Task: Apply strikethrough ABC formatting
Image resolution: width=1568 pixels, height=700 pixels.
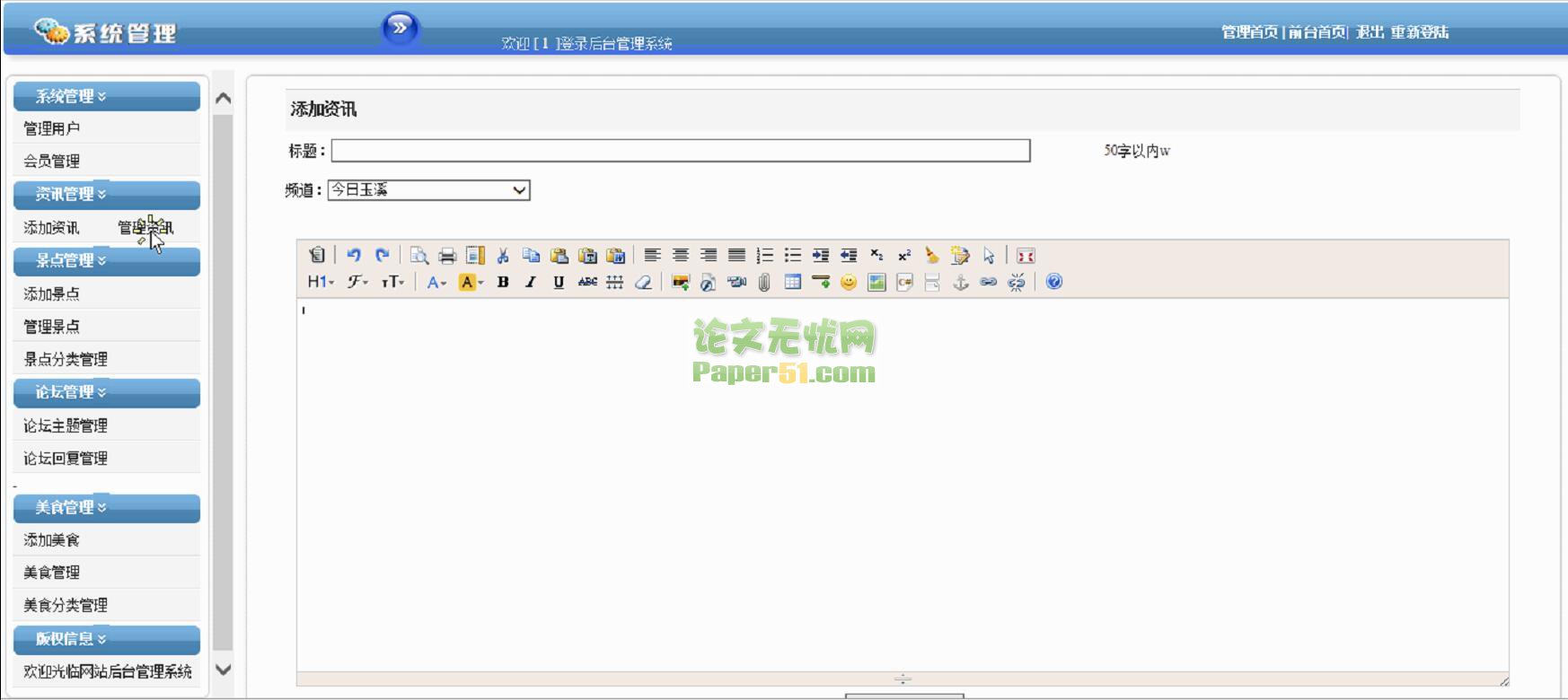Action: [x=587, y=282]
